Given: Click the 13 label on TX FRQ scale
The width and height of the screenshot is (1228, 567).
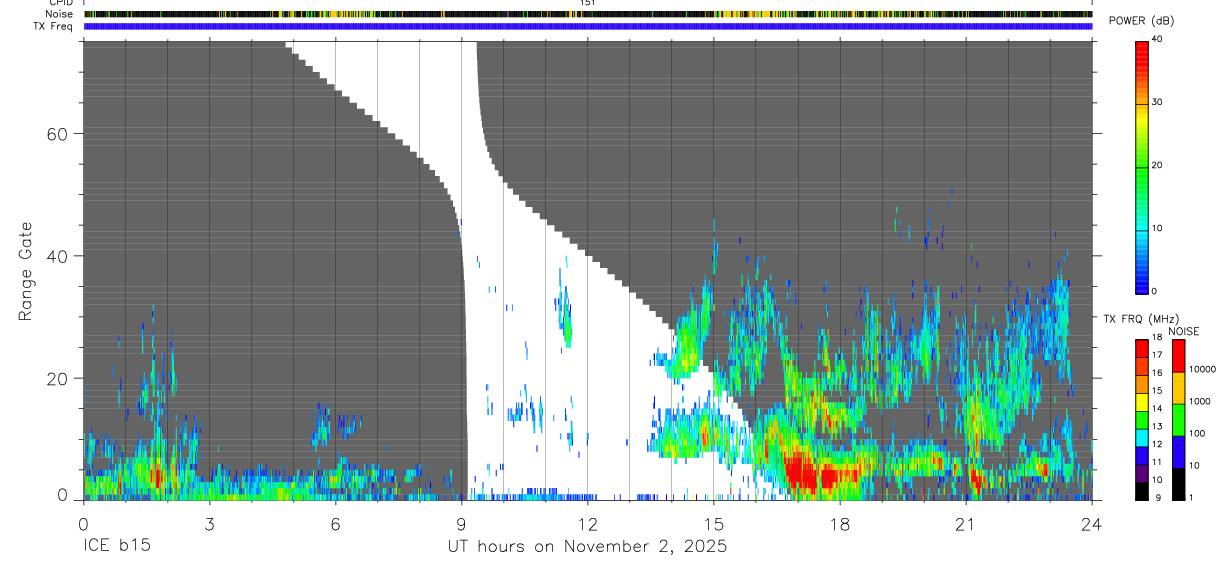Looking at the screenshot, I should [x=1157, y=427].
